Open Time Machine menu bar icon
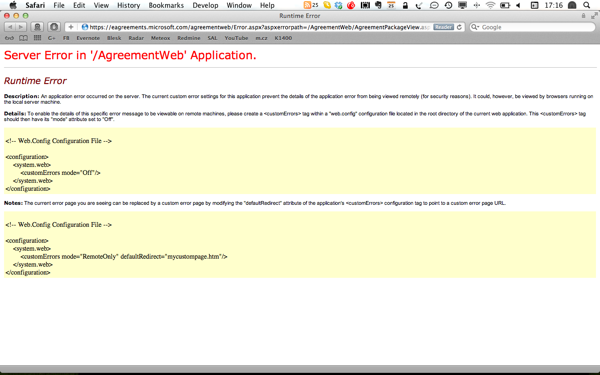Image resolution: width=600 pixels, height=375 pixels. (x=448, y=5)
